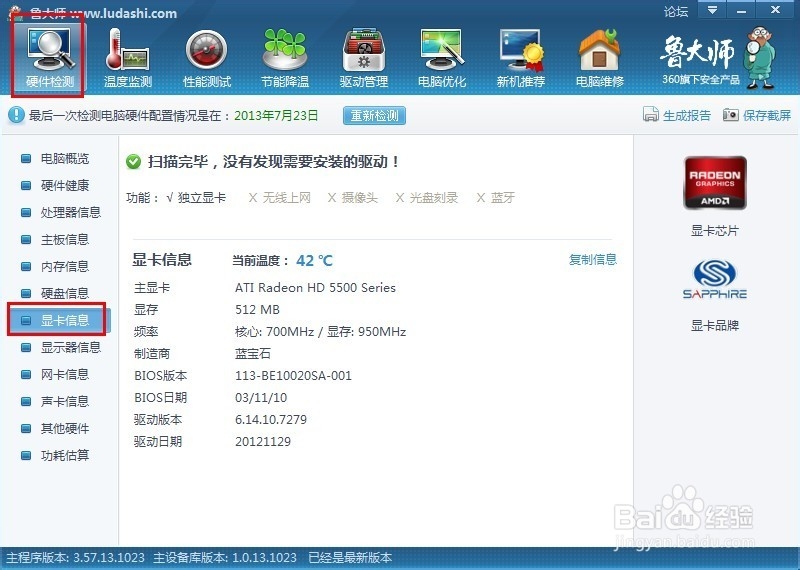This screenshot has height=570, width=800.
Task: Click the 2013年7月23日 detection date
Action: point(276,115)
